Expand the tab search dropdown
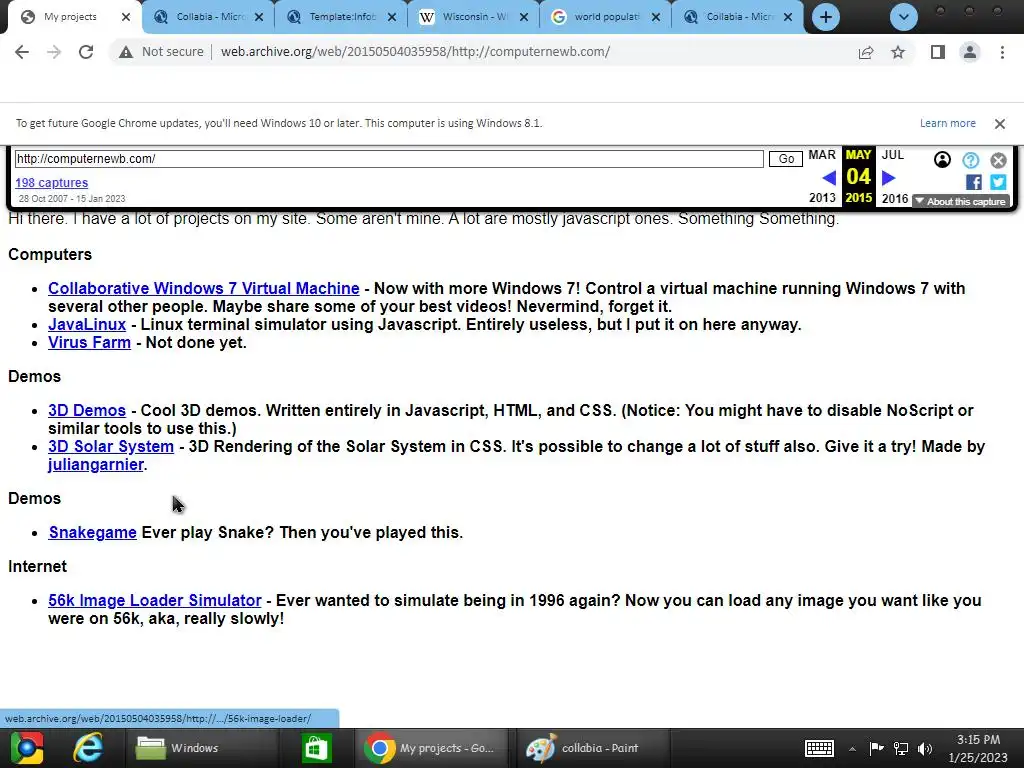The height and width of the screenshot is (768, 1024). 904,17
